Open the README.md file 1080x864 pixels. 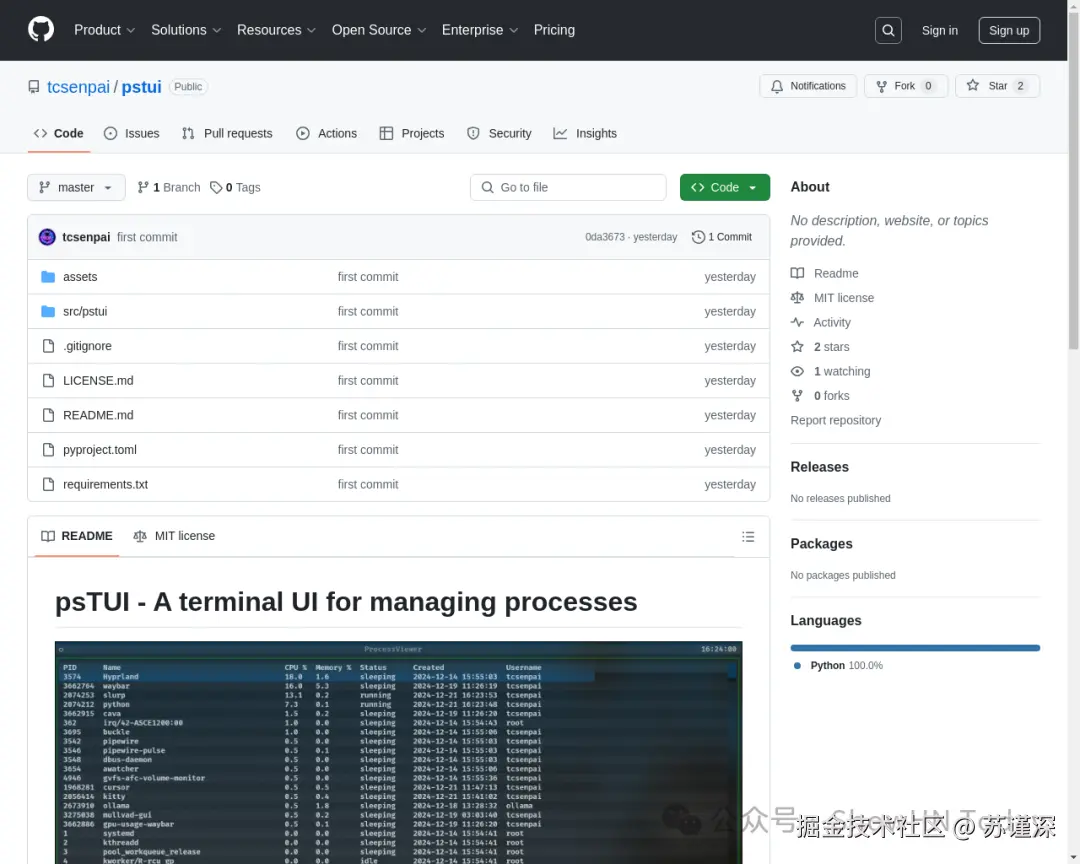(x=98, y=415)
